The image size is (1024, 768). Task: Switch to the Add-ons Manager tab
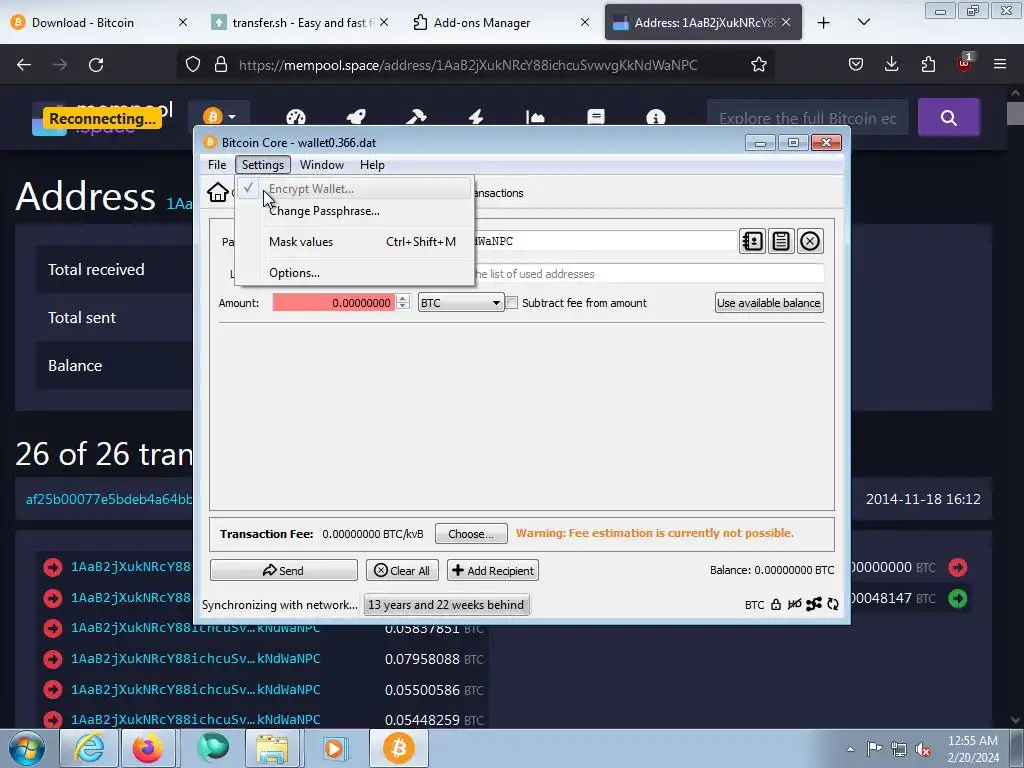[x=501, y=22]
